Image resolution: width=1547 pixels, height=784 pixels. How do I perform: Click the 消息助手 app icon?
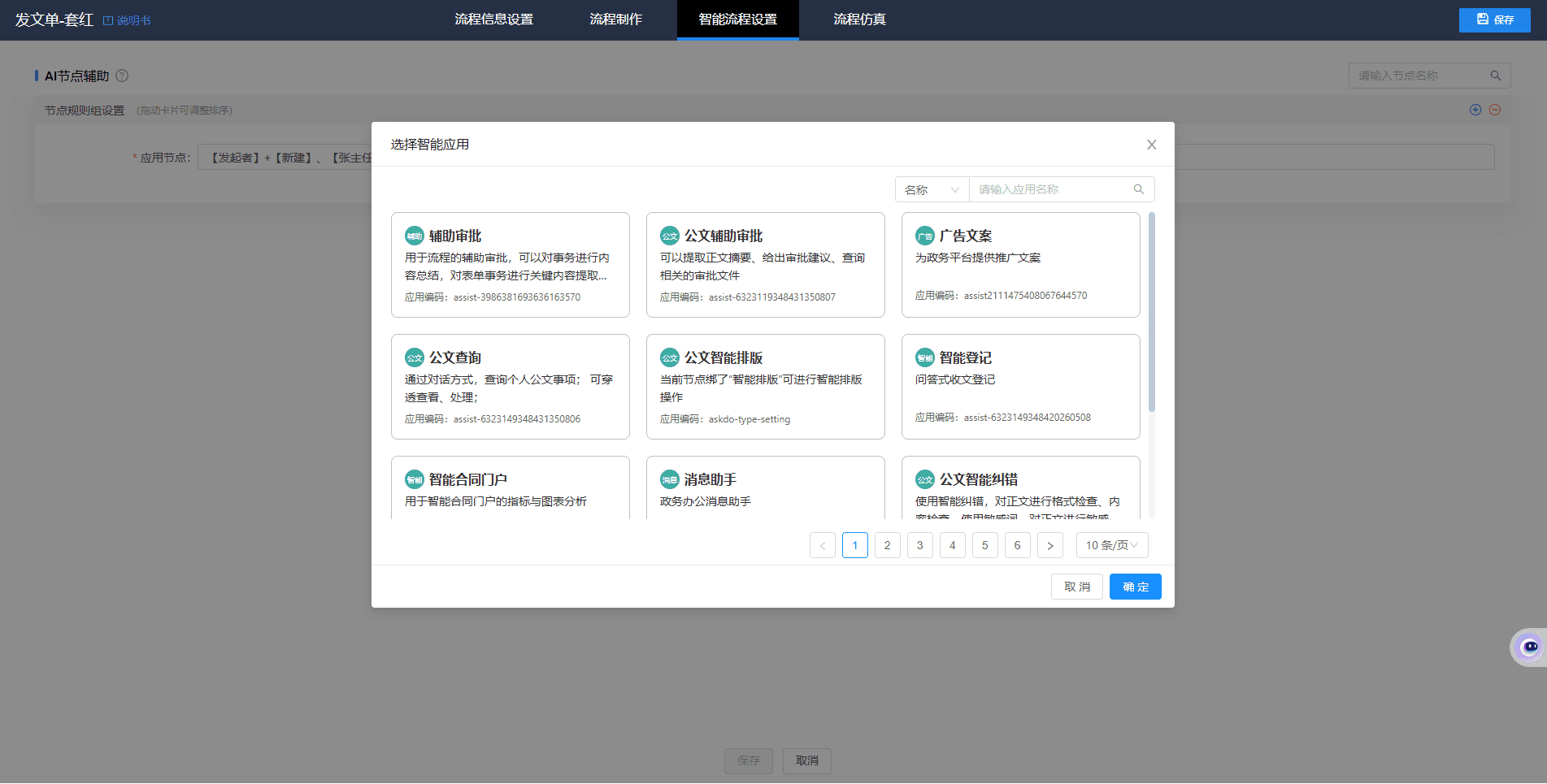670,479
